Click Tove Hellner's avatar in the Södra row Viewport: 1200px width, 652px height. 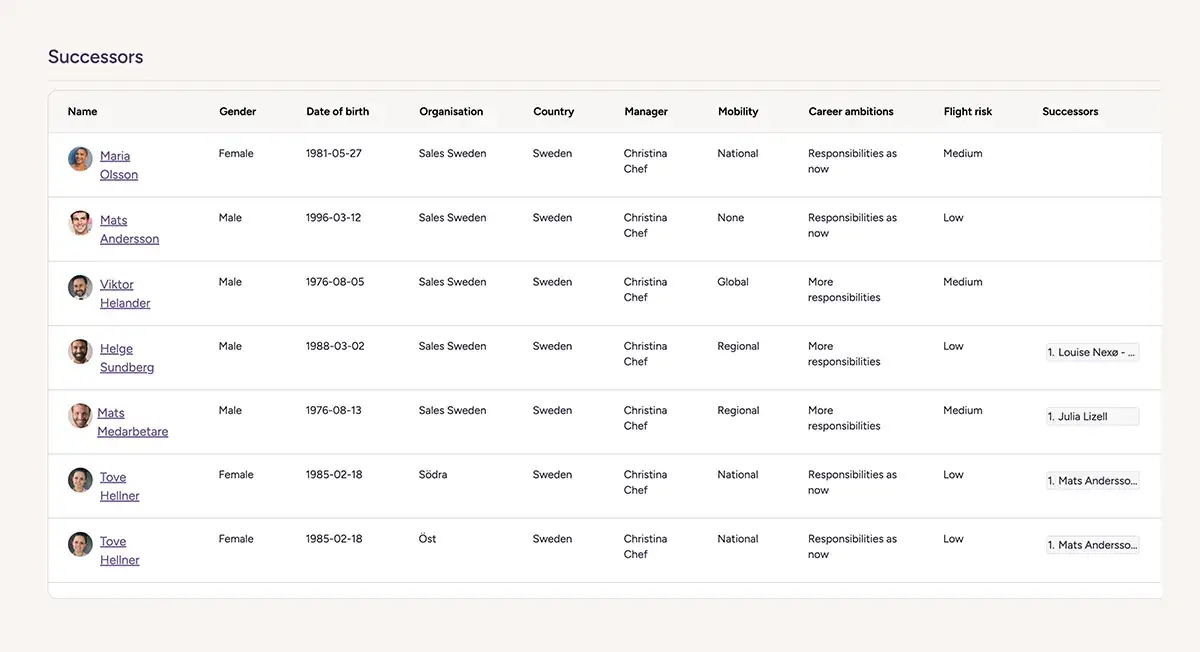(x=80, y=480)
